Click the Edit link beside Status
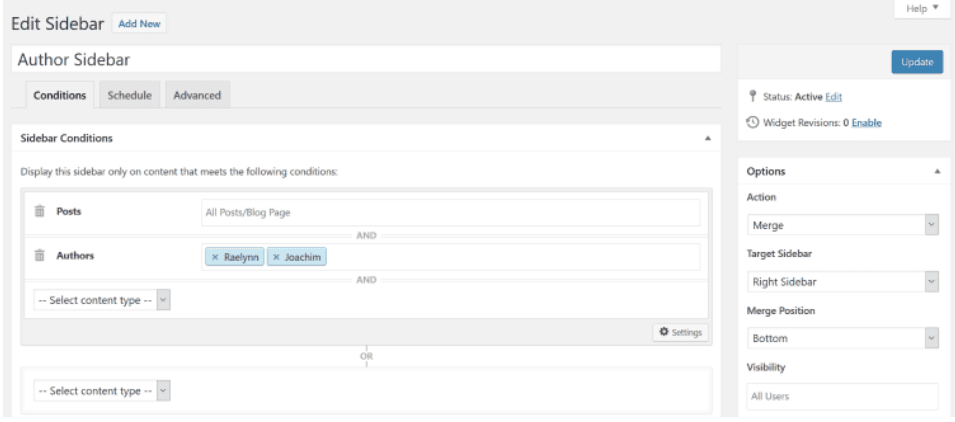This screenshot has height=422, width=955. pos(834,97)
